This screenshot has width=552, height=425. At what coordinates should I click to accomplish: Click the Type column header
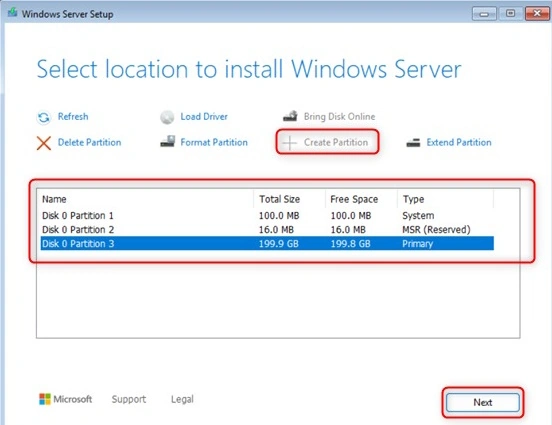445,199
